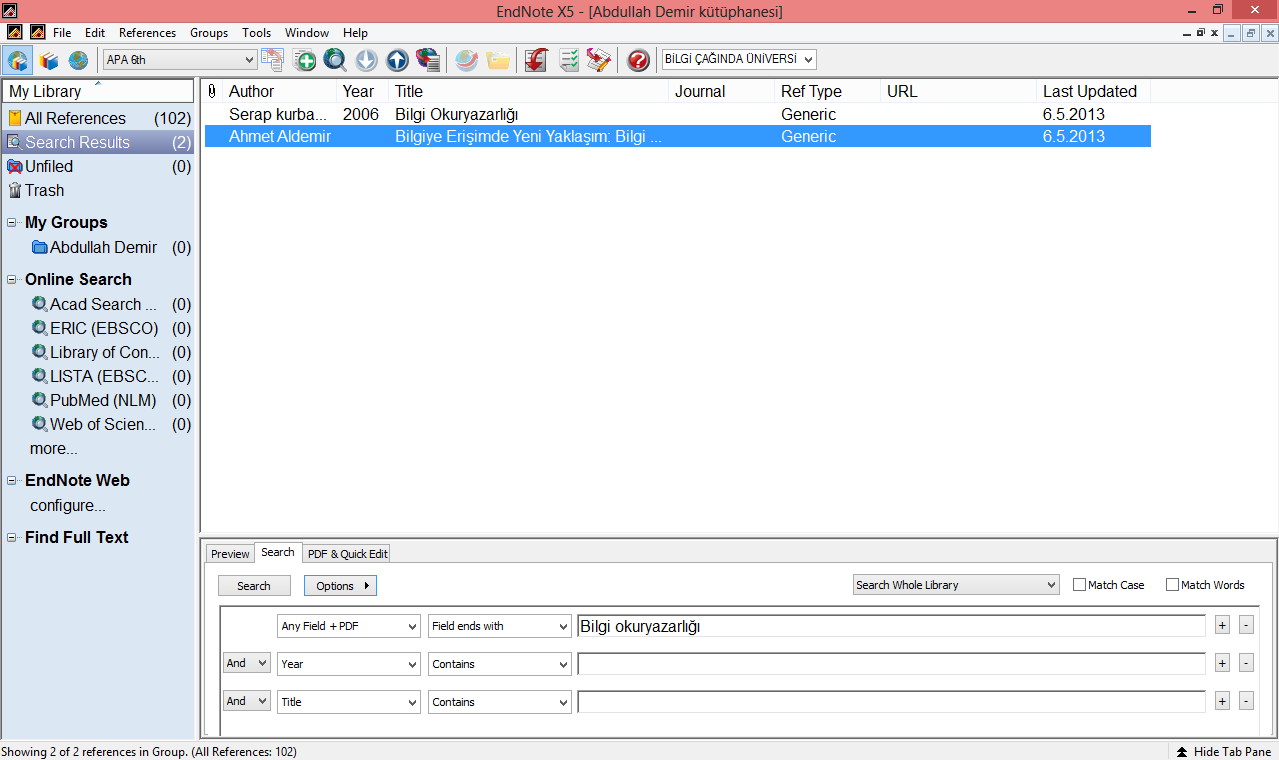Sort references by Last Updated column header
Image resolution: width=1279 pixels, height=760 pixels.
[1093, 91]
